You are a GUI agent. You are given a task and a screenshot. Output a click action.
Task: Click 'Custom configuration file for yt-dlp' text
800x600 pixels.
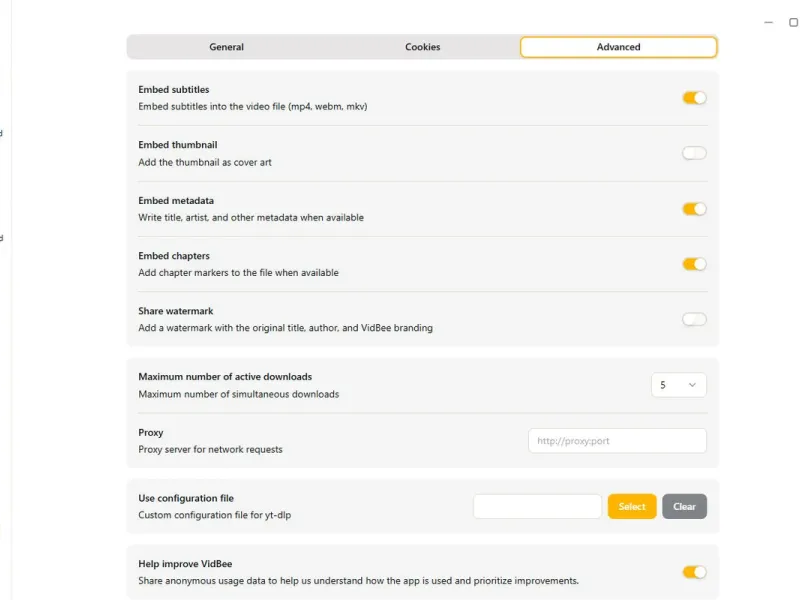[214, 515]
